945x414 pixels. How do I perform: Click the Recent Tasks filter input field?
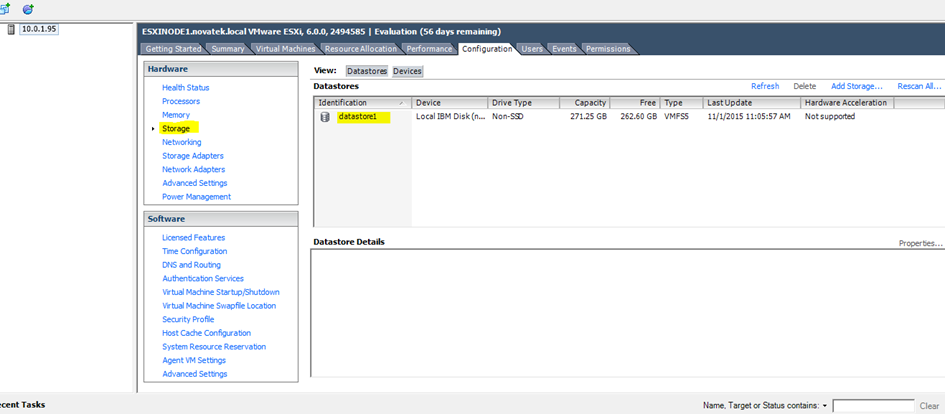click(x=873, y=406)
